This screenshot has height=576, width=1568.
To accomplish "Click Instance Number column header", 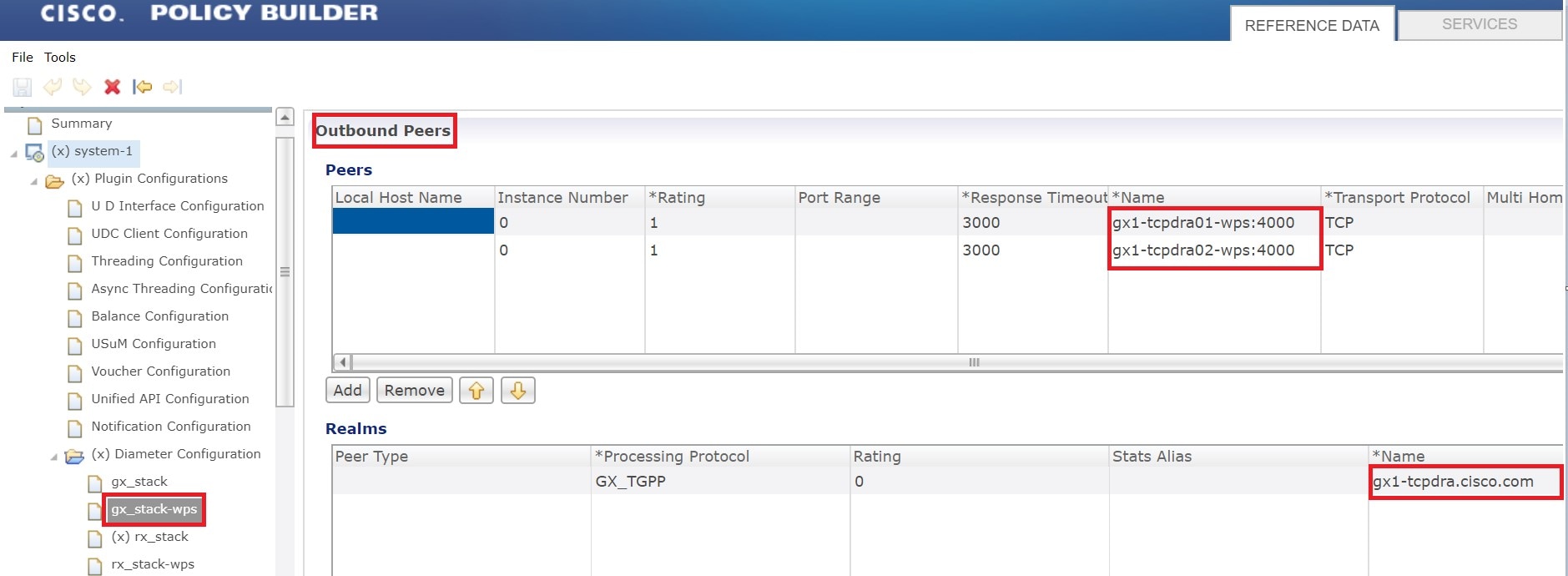I will (x=570, y=198).
